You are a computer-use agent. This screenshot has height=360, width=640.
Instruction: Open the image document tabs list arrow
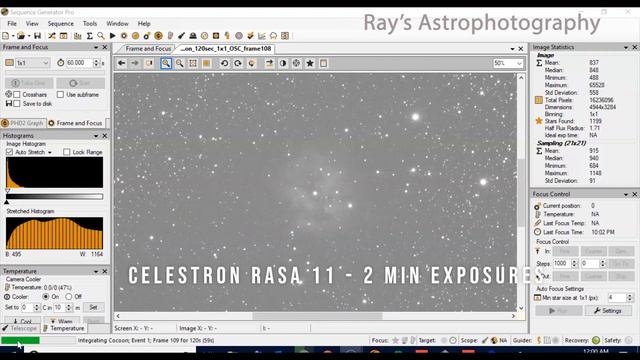512,49
